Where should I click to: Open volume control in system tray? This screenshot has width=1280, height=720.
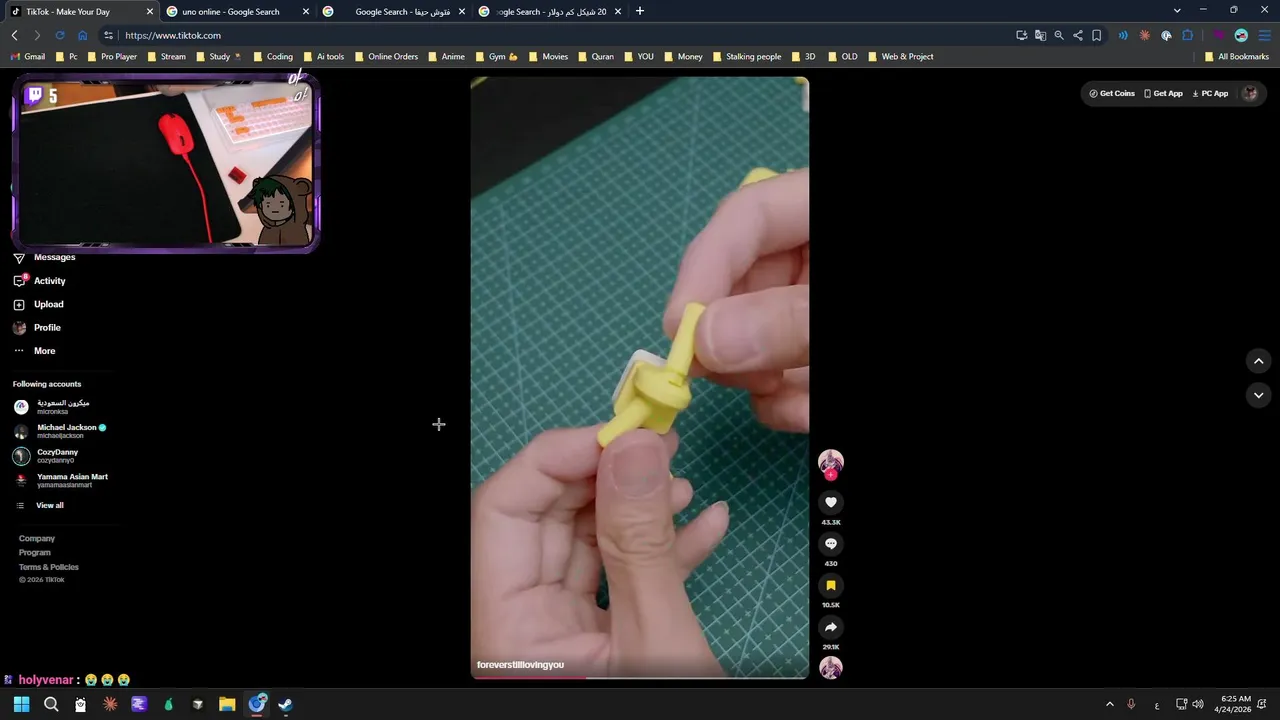(x=1198, y=704)
